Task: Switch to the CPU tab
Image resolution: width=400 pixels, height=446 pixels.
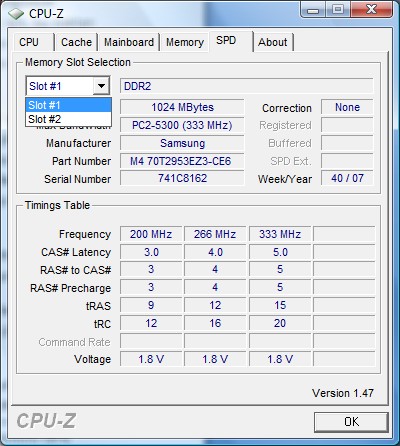Action: pos(33,42)
